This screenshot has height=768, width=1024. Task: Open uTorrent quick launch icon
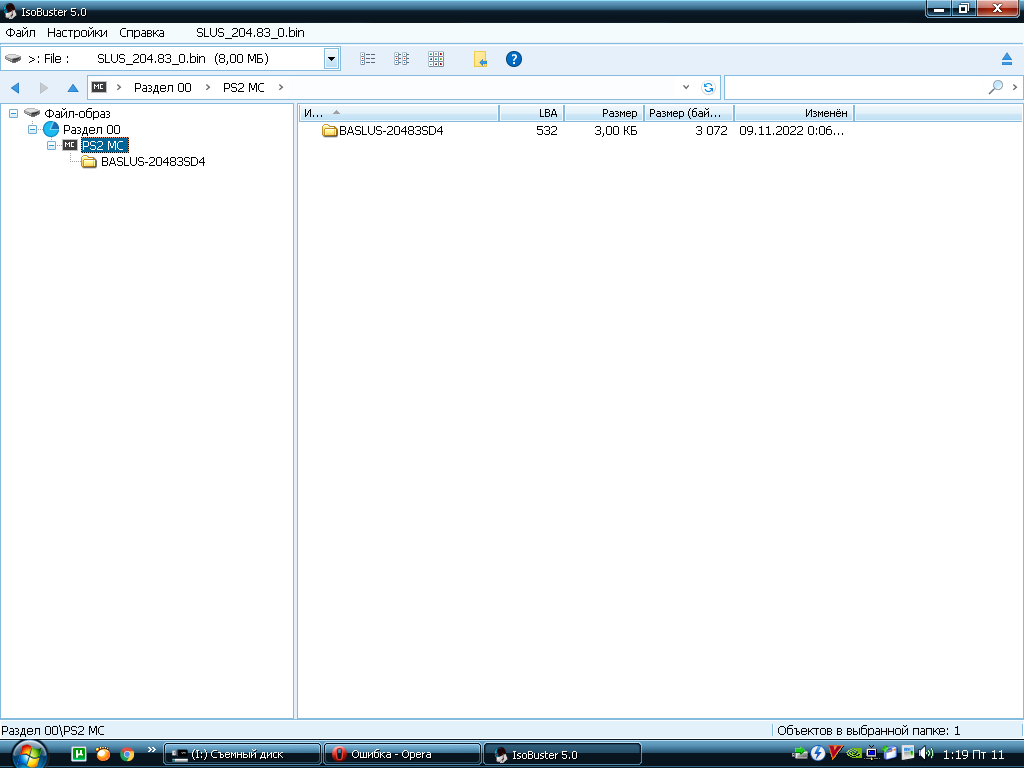78,754
